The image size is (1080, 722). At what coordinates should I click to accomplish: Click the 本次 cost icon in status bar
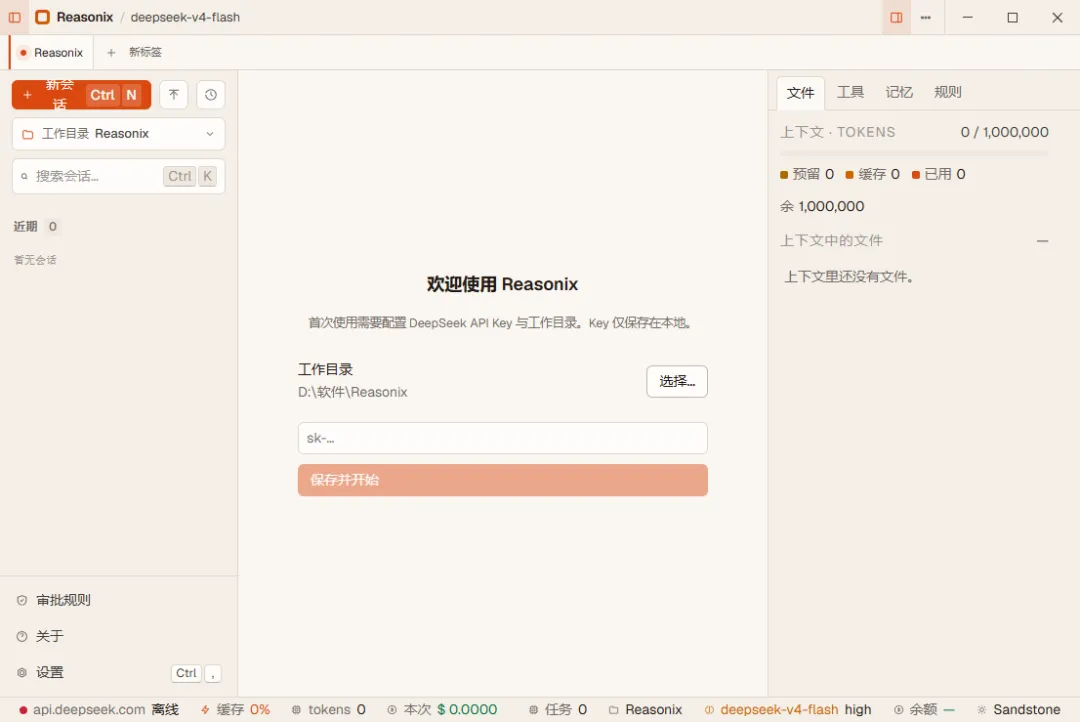click(392, 710)
